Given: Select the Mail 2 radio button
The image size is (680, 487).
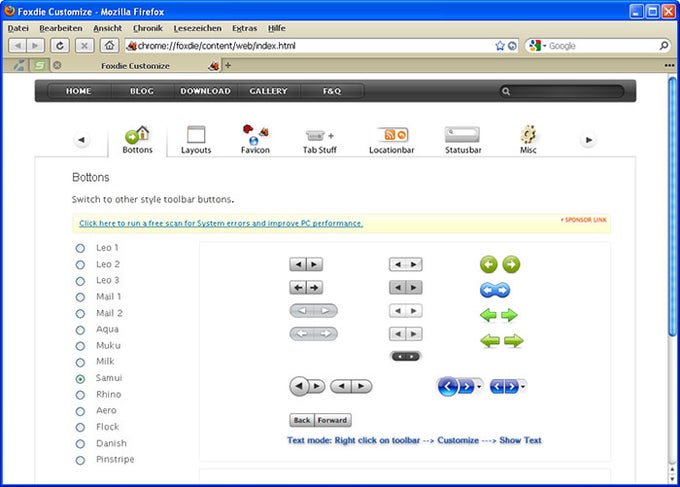Looking at the screenshot, I should pos(80,314).
